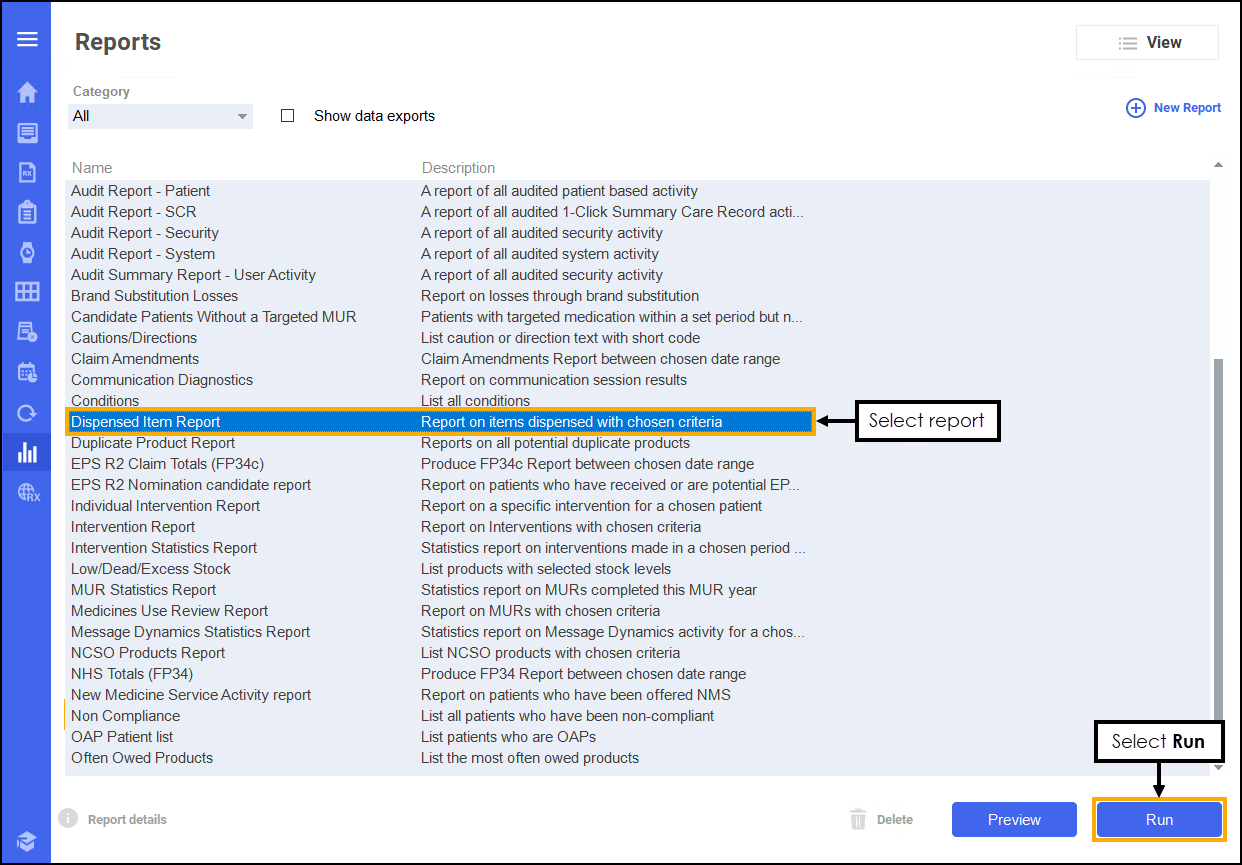
Task: Open the Category dropdown
Action: pos(160,116)
